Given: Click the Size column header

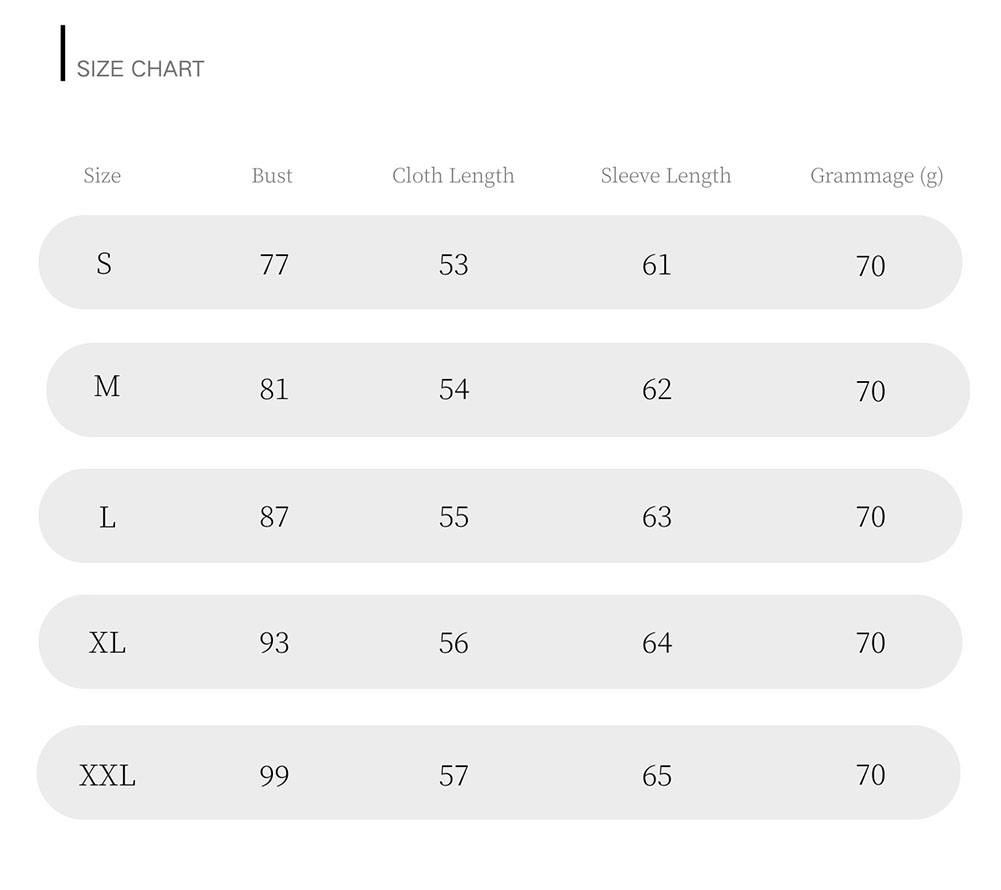Looking at the screenshot, I should tap(102, 176).
